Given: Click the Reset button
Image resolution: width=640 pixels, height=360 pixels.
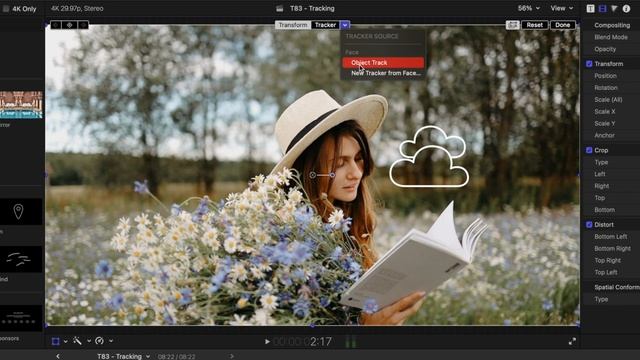Looking at the screenshot, I should click(534, 25).
